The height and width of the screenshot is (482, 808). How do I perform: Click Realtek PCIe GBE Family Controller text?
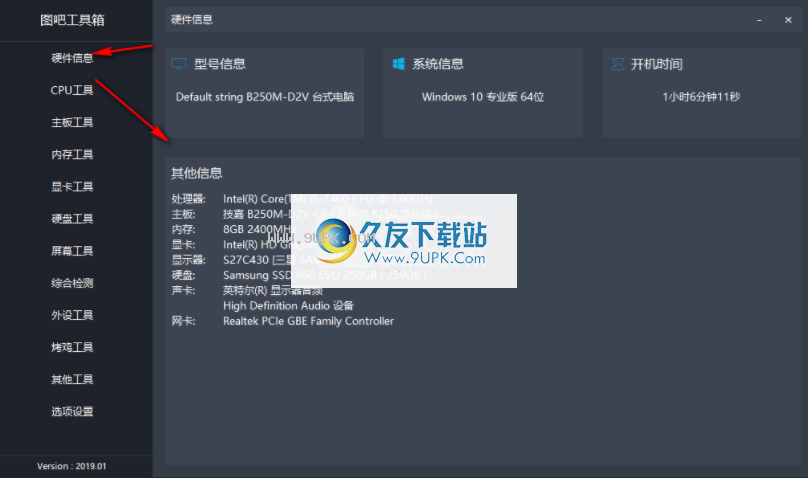(309, 321)
